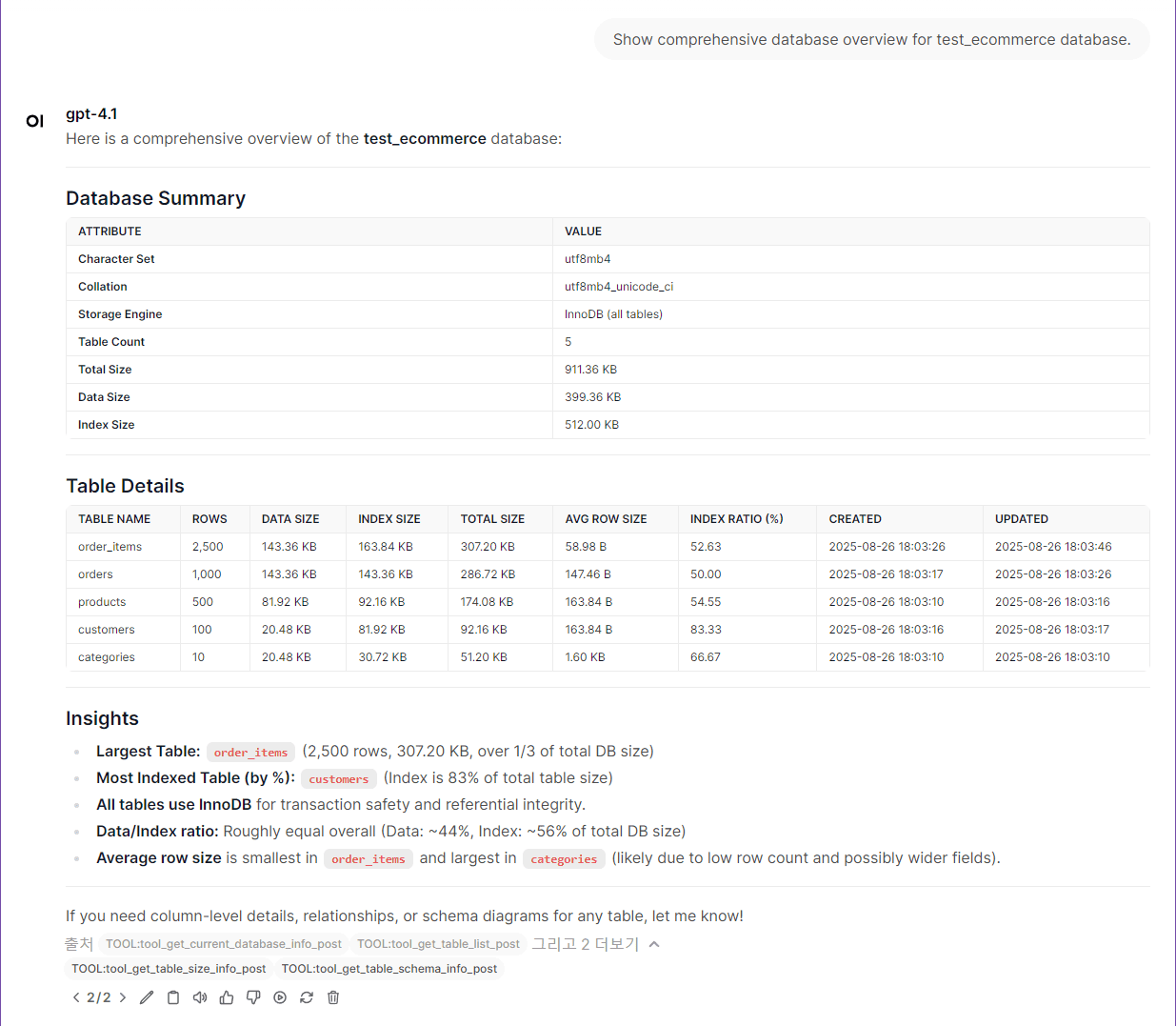Click the Character Set attribute cell
This screenshot has width=1176, height=1026.
tap(309, 259)
